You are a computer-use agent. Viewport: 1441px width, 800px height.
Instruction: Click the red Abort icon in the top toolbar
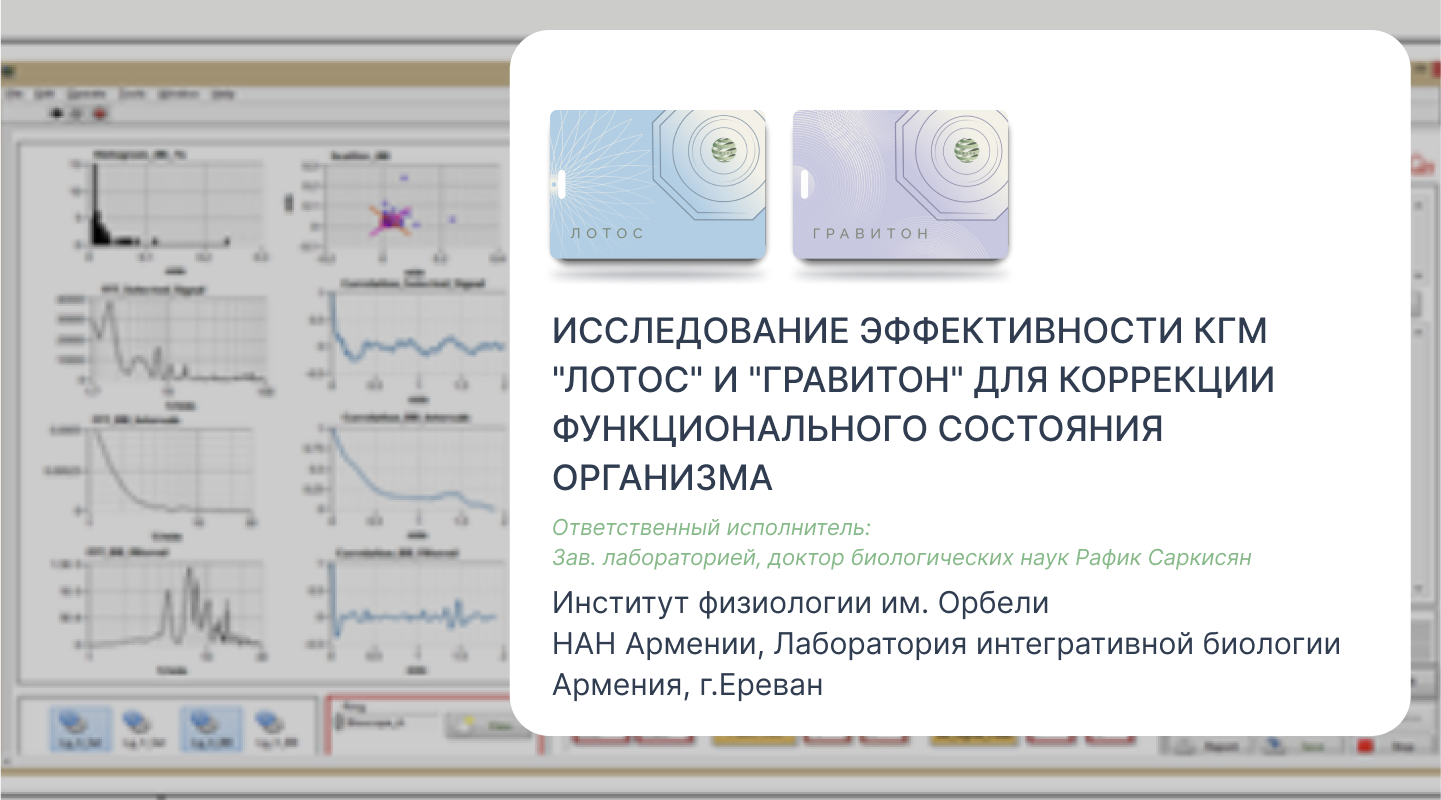tap(99, 114)
